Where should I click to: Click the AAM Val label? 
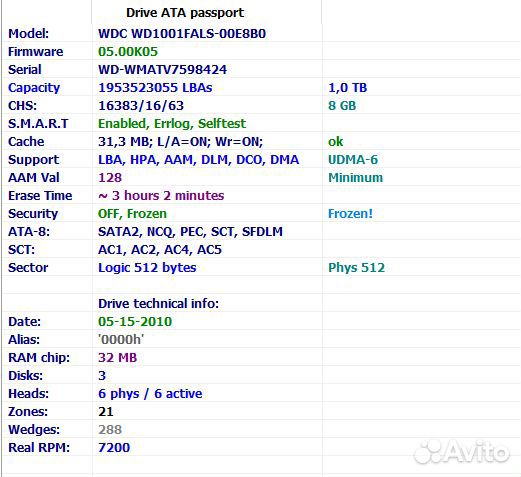point(34,178)
